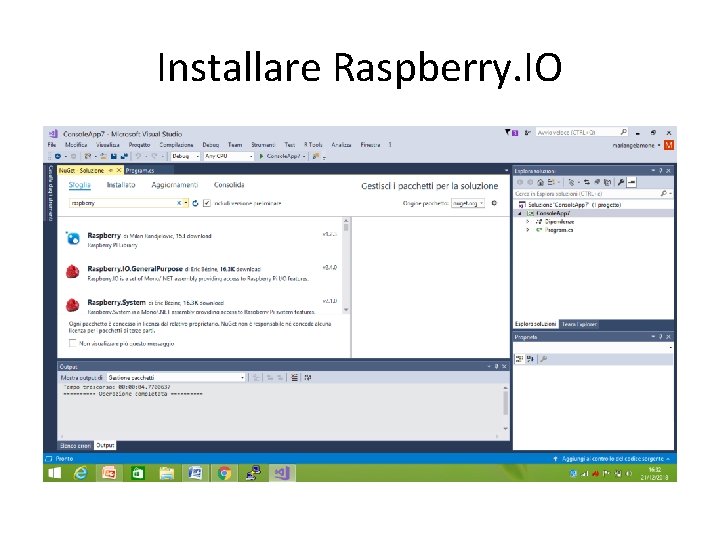The width and height of the screenshot is (720, 540).
Task: Click the Navigate Backward round arrow icon
Action: pyautogui.click(x=58, y=157)
